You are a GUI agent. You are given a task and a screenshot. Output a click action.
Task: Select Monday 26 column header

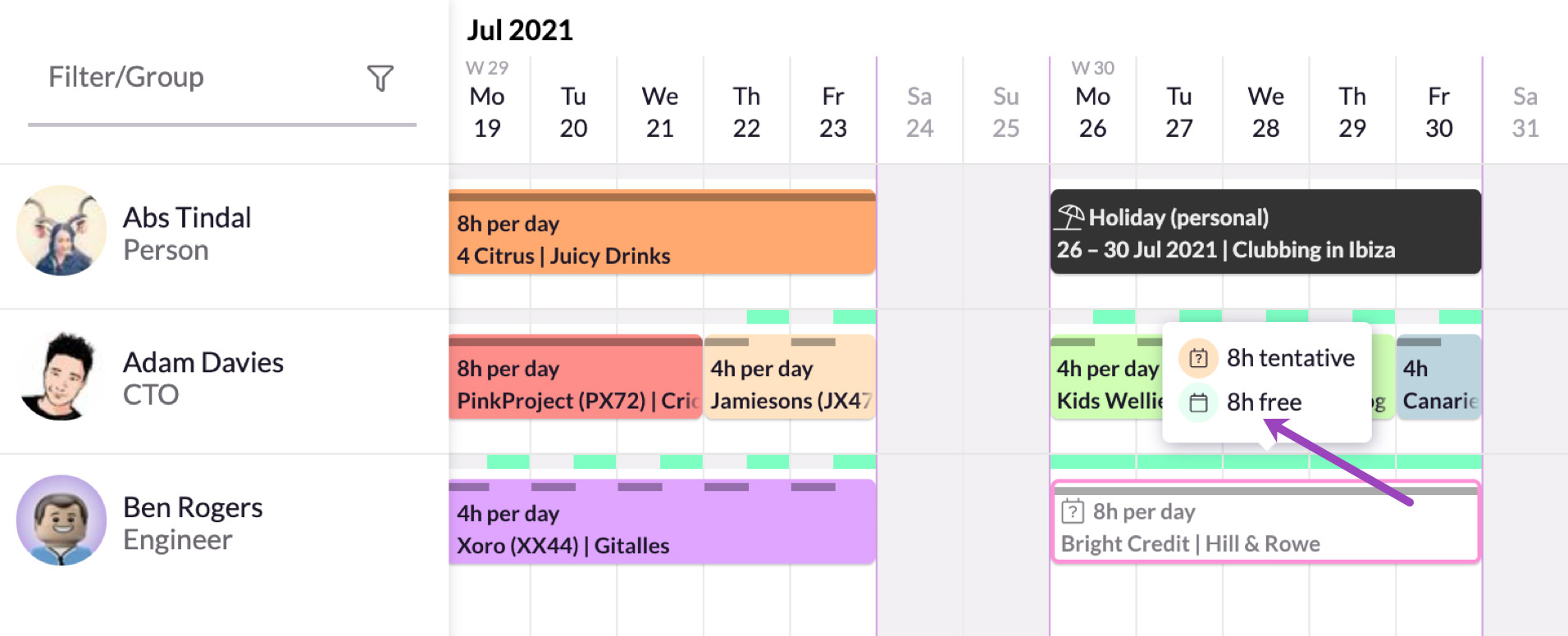1092,111
